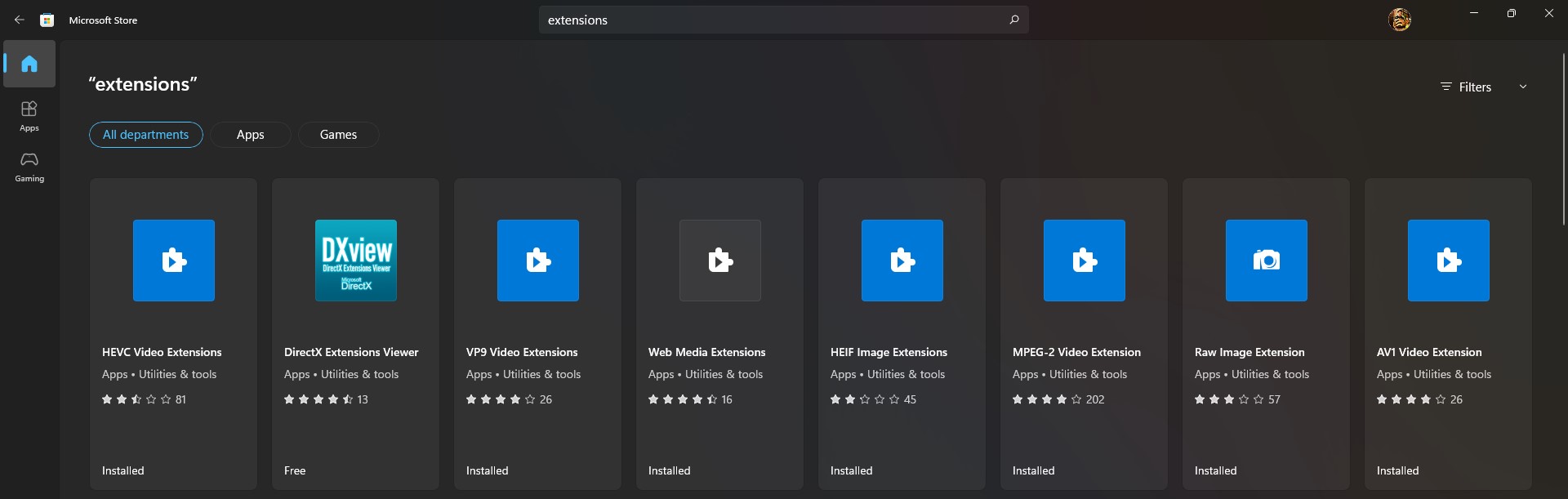The width and height of the screenshot is (1568, 499).
Task: Open AV1 Video Extension title
Action: (x=1429, y=352)
